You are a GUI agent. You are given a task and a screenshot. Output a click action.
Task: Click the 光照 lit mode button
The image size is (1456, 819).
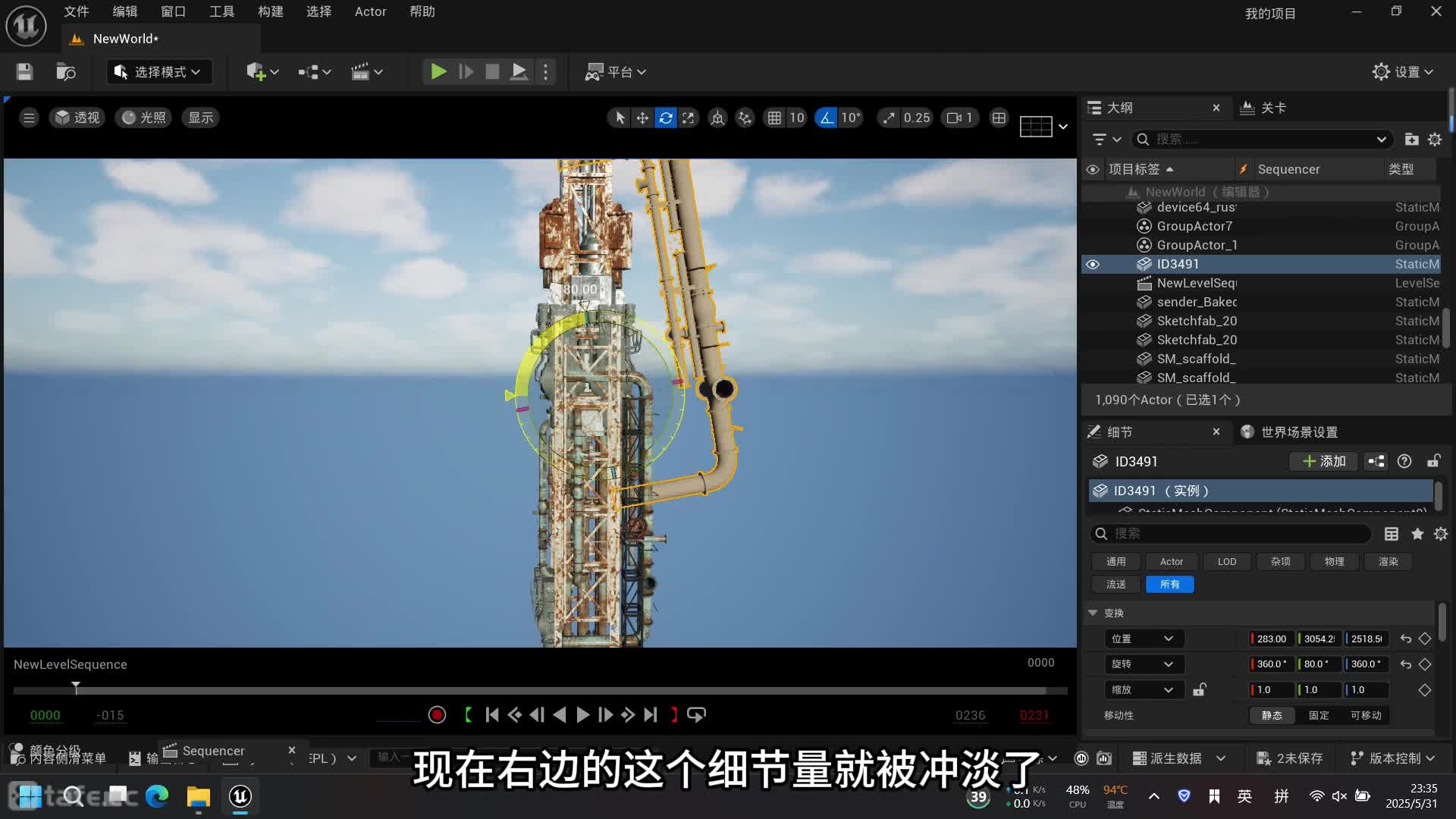144,118
